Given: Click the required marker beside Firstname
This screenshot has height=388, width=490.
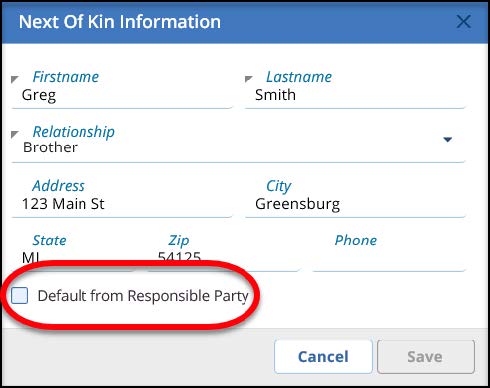Looking at the screenshot, I should (x=14, y=79).
